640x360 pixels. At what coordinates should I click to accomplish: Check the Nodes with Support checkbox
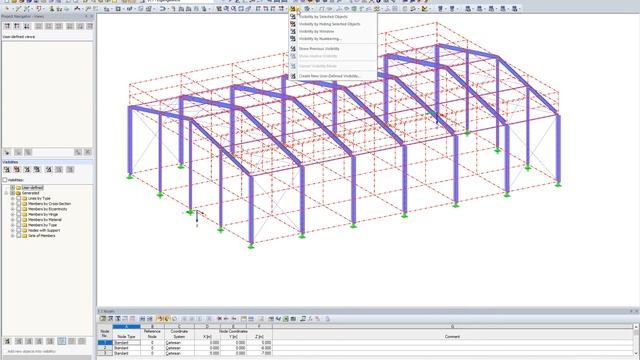pyautogui.click(x=18, y=230)
